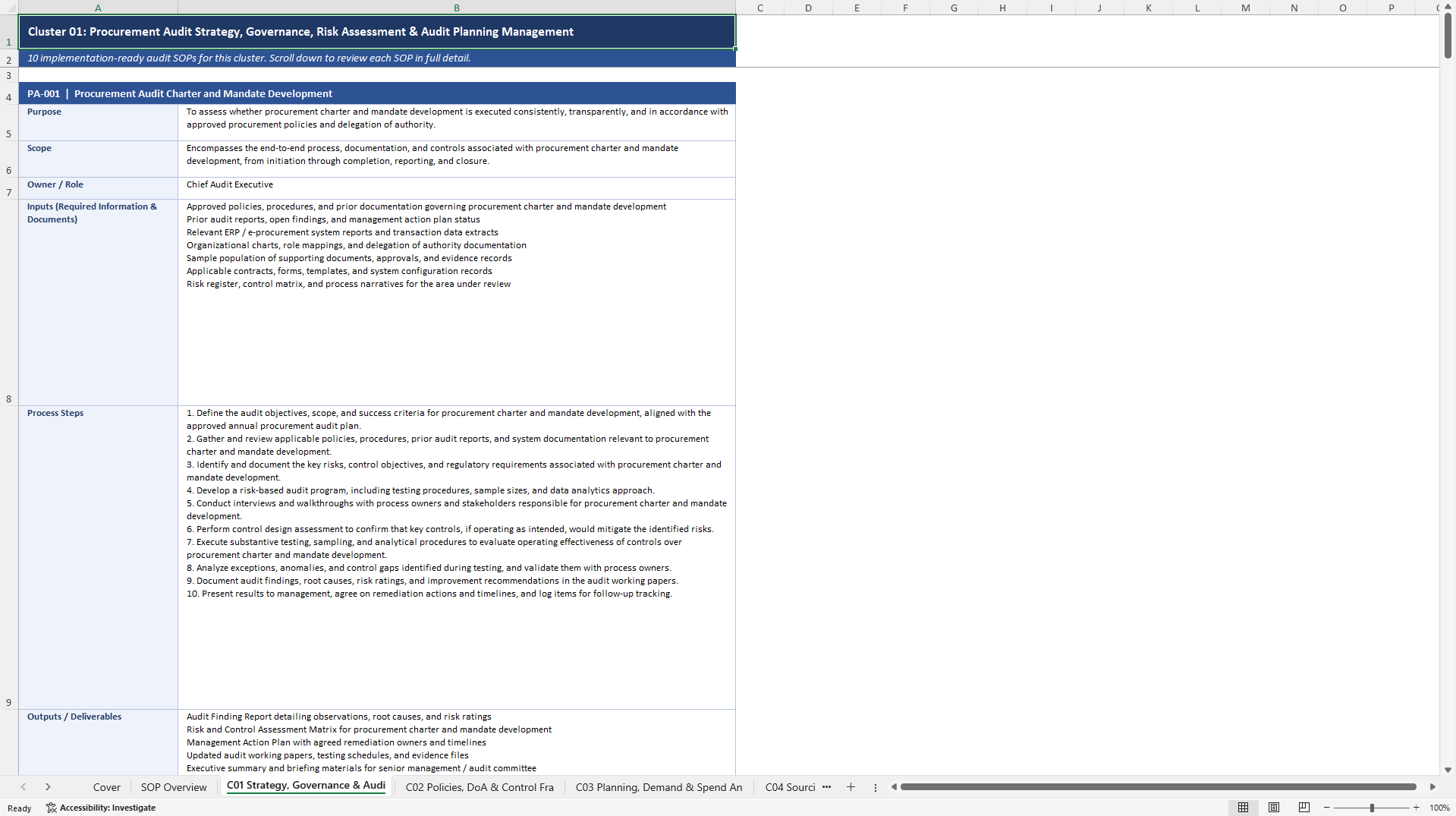
Task: Click the 100% zoom level
Action: [1439, 808]
